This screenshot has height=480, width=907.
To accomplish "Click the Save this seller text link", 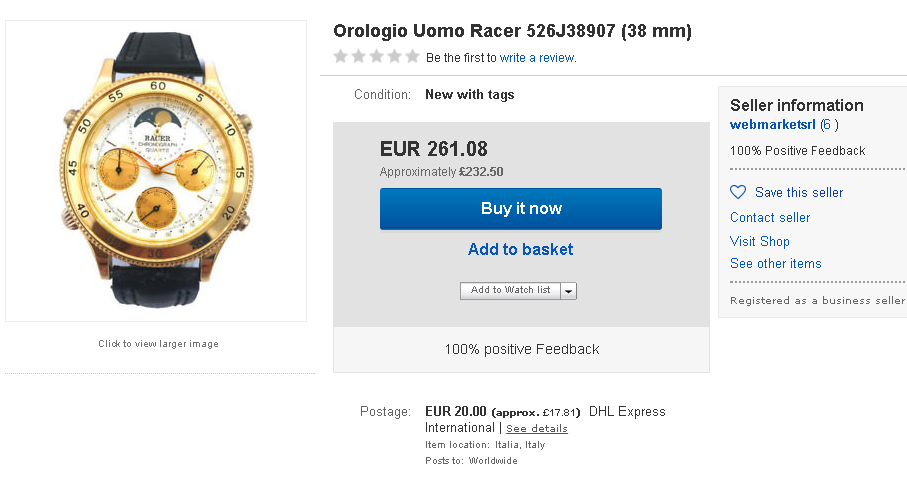I will tap(799, 192).
